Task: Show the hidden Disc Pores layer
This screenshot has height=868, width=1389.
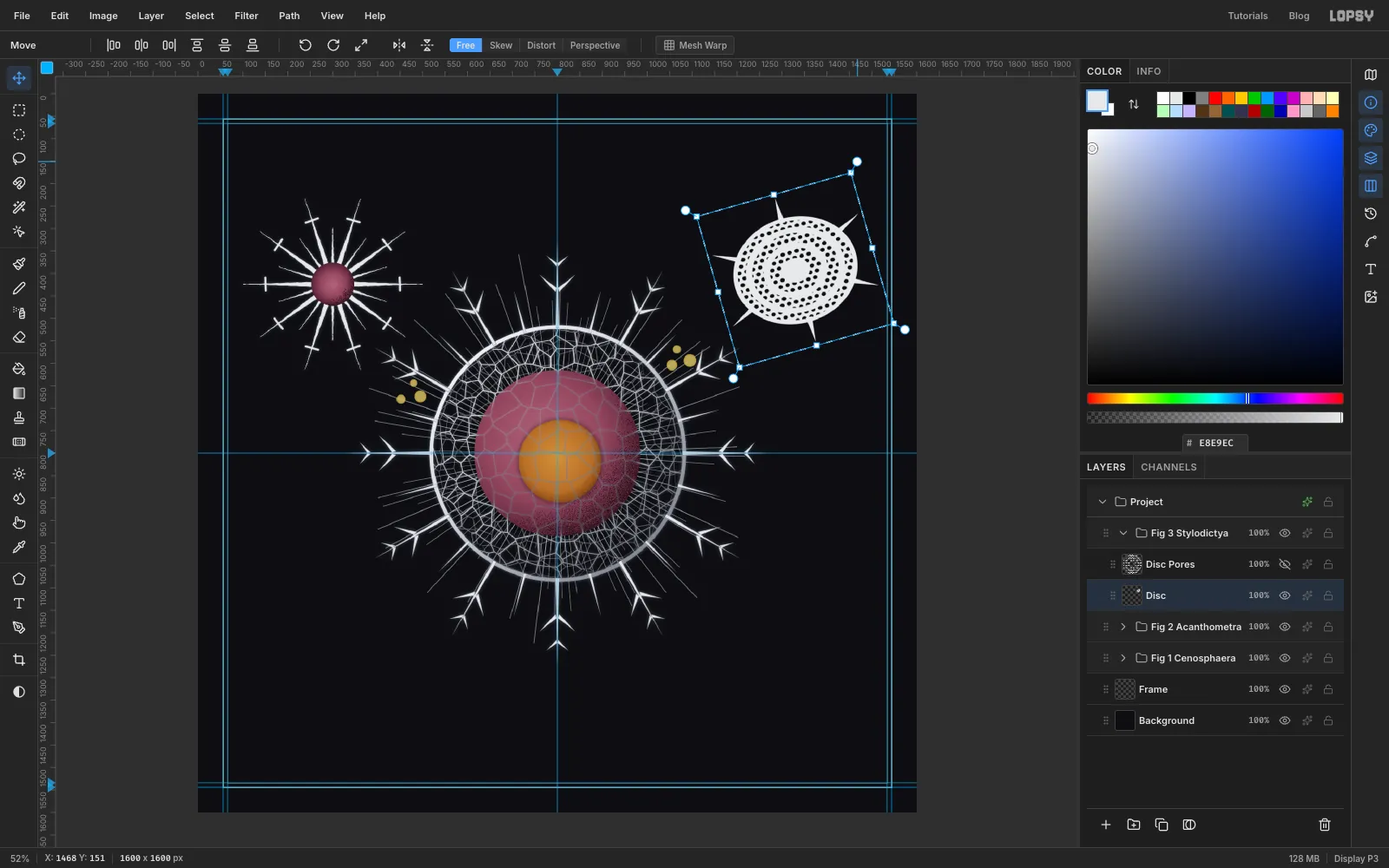Action: tap(1285, 564)
